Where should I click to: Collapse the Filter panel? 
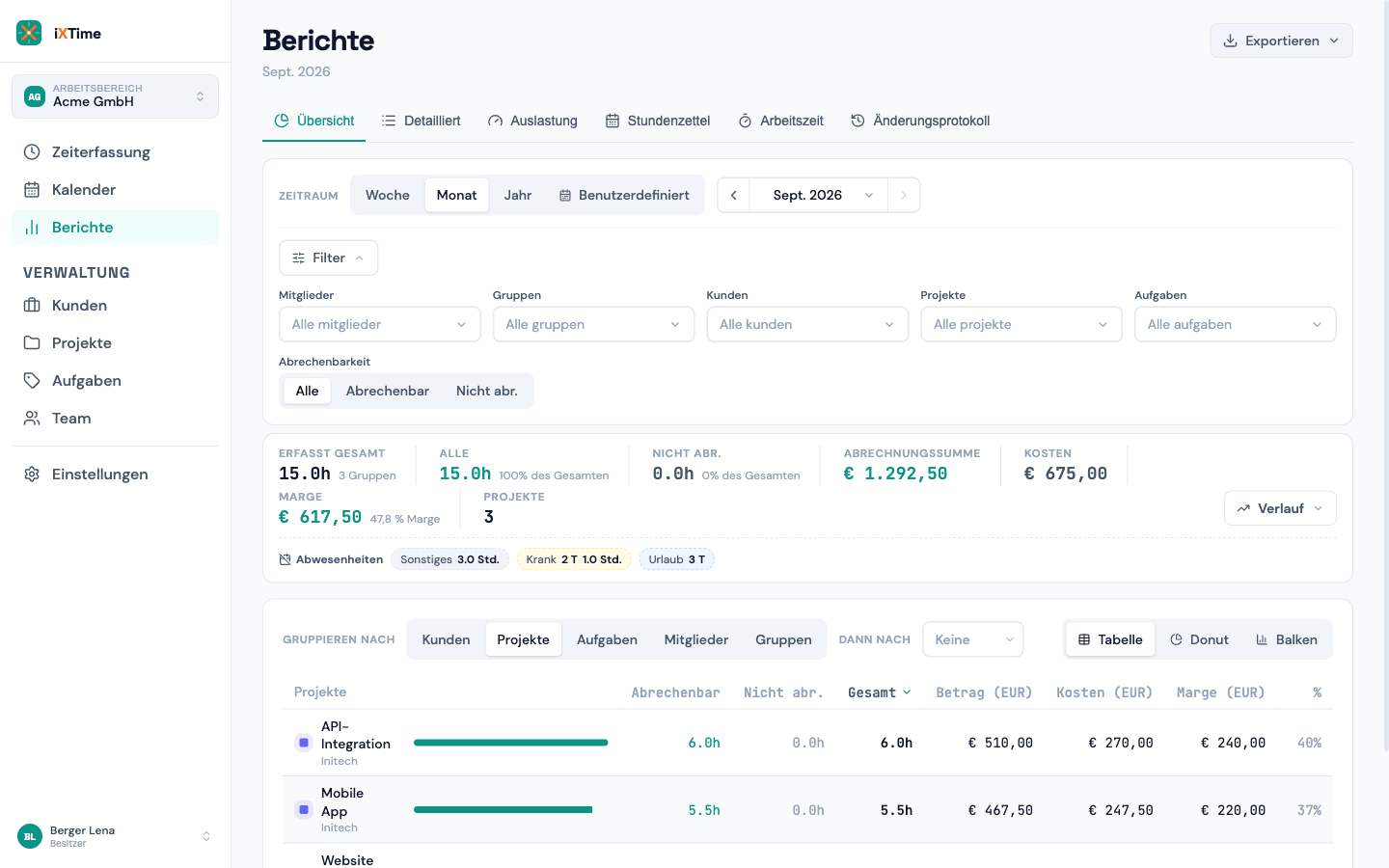[x=328, y=258]
